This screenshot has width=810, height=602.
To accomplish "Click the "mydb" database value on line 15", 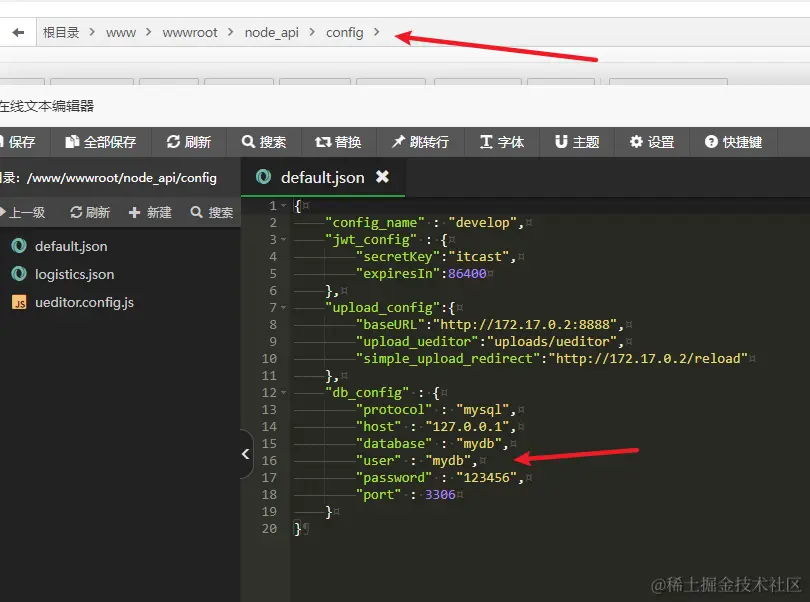I will [479, 444].
